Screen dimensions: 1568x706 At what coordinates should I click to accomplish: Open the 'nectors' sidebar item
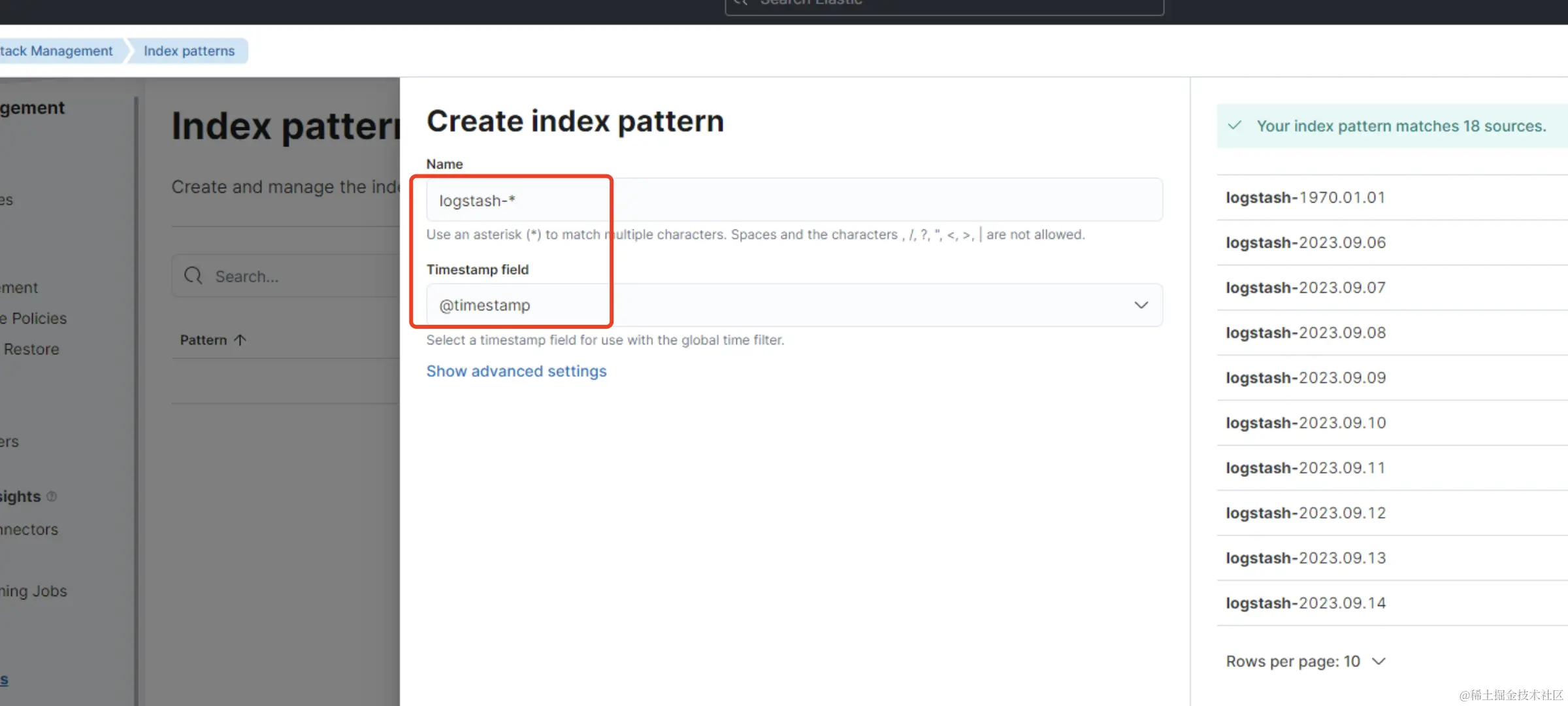point(29,529)
